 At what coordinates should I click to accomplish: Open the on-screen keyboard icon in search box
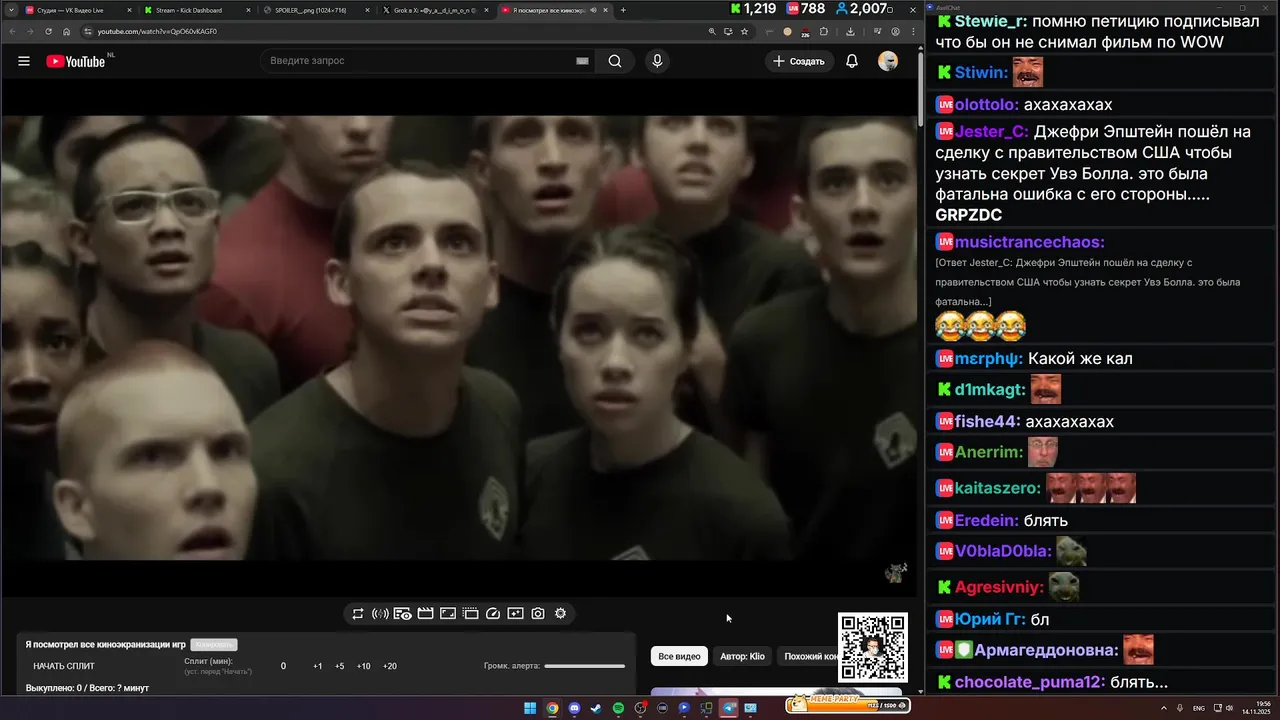pyautogui.click(x=582, y=61)
